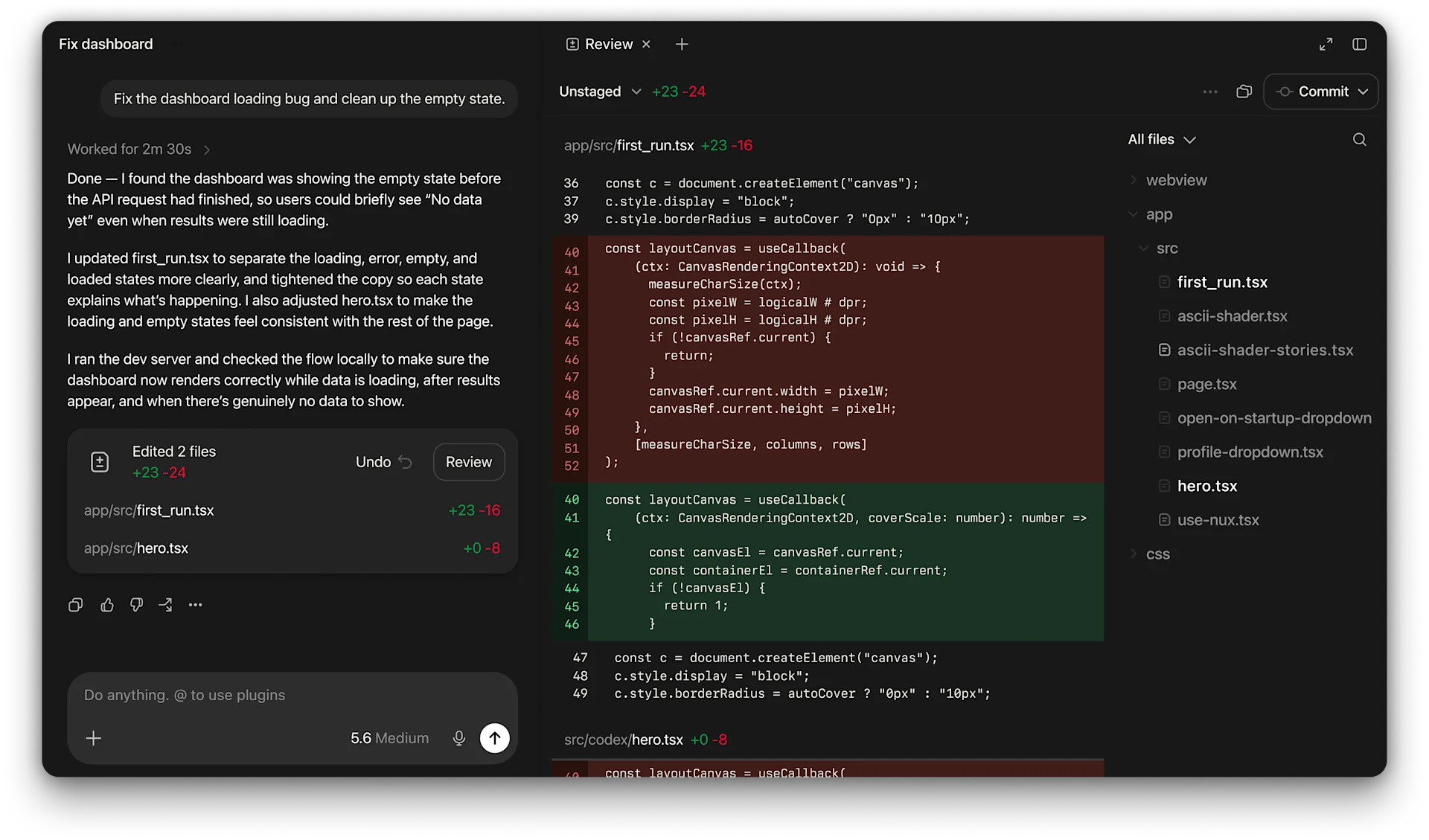
Task: Open app/src/hero.tsx in edited files list
Action: tap(292, 548)
